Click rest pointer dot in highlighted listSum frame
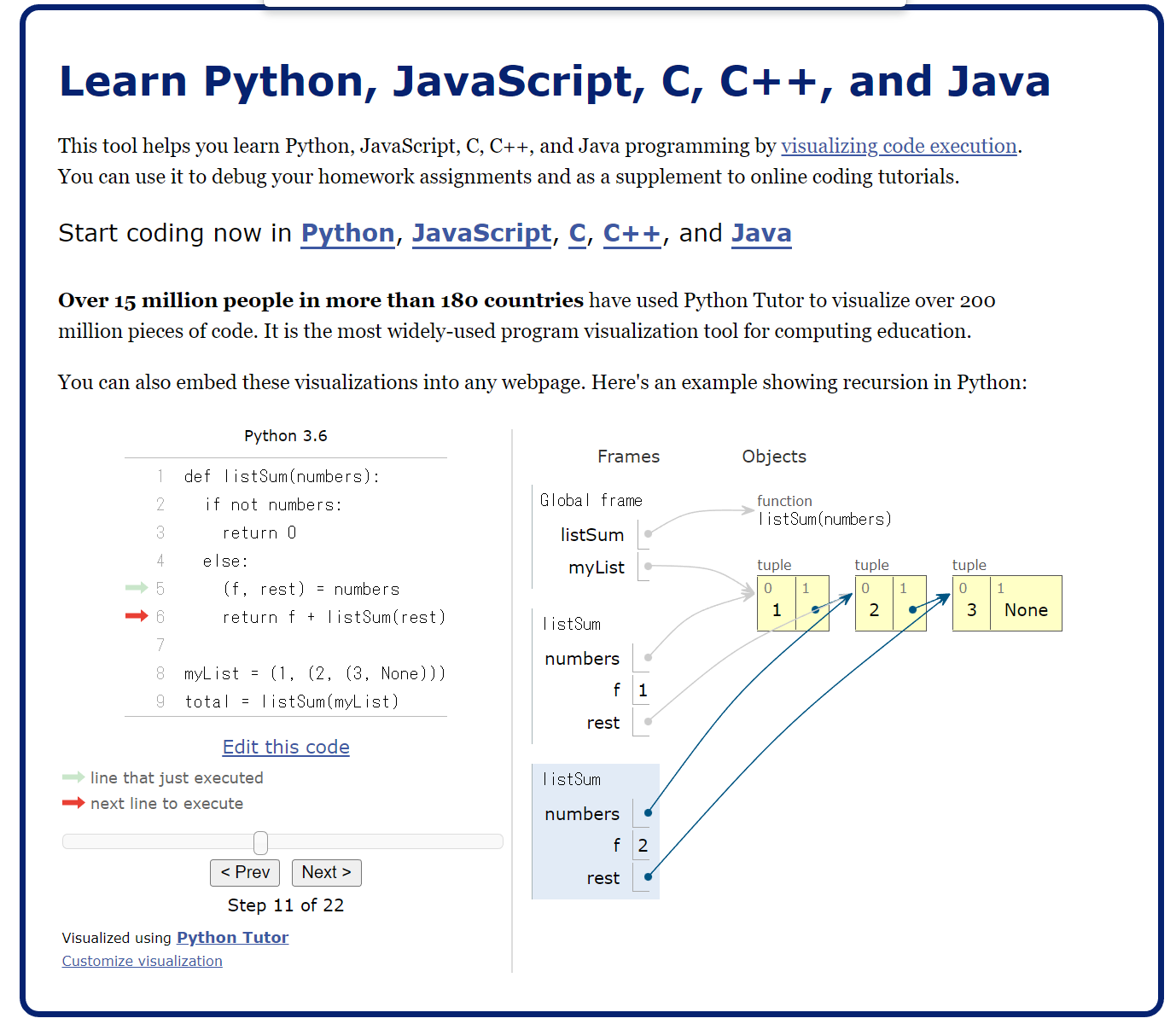The image size is (1176, 1030). pos(648,876)
